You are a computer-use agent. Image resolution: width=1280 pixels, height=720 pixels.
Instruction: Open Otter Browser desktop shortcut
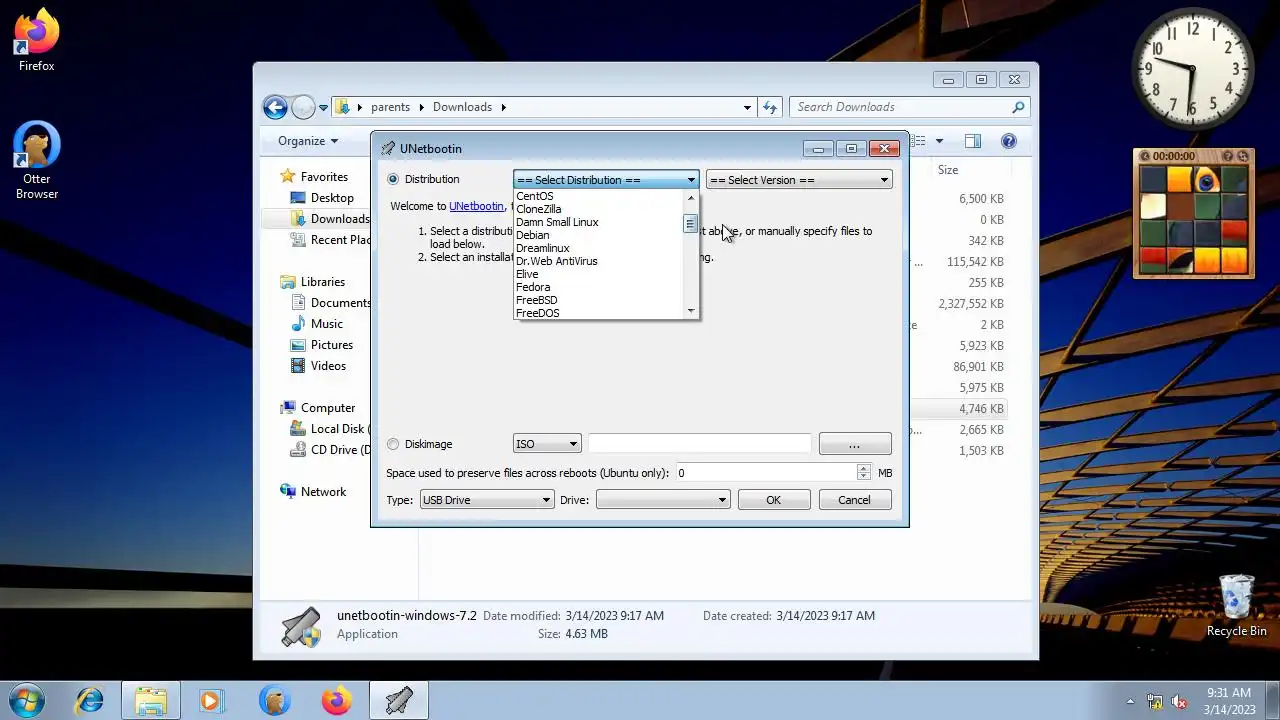point(37,160)
